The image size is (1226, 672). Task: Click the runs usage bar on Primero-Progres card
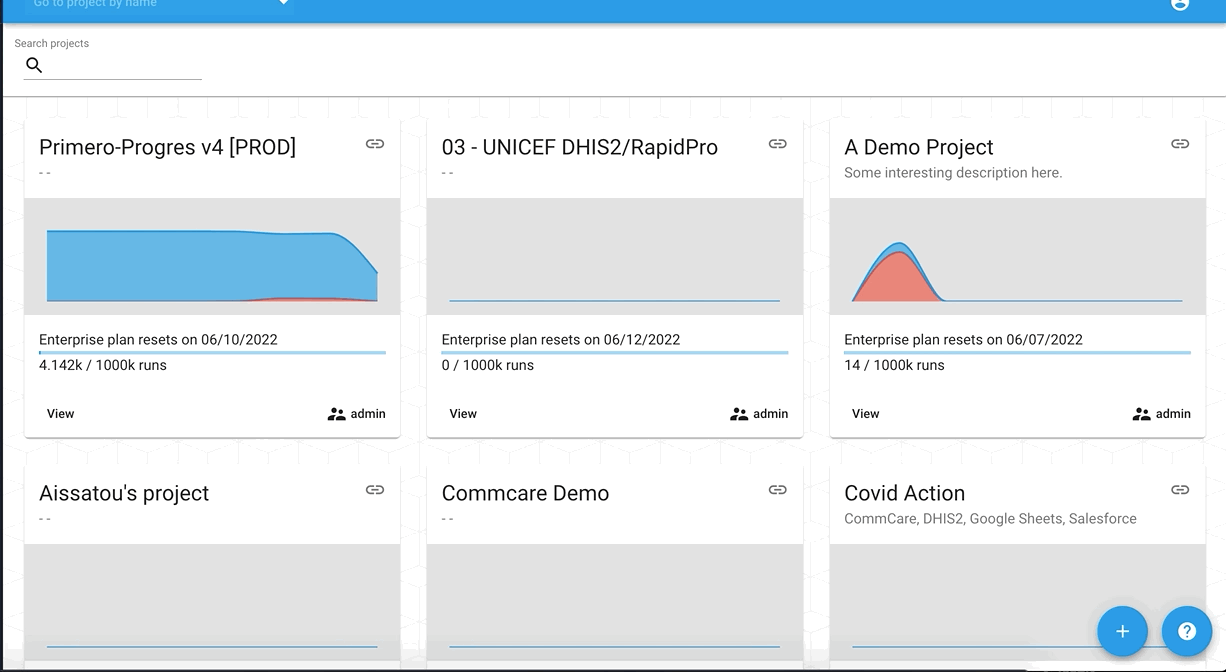[x=212, y=352]
